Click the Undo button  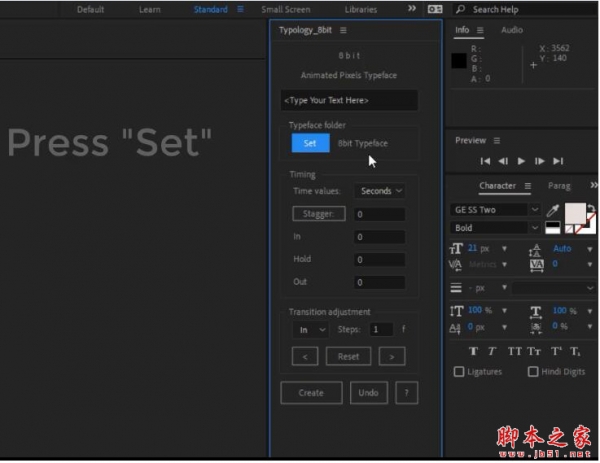tap(368, 394)
